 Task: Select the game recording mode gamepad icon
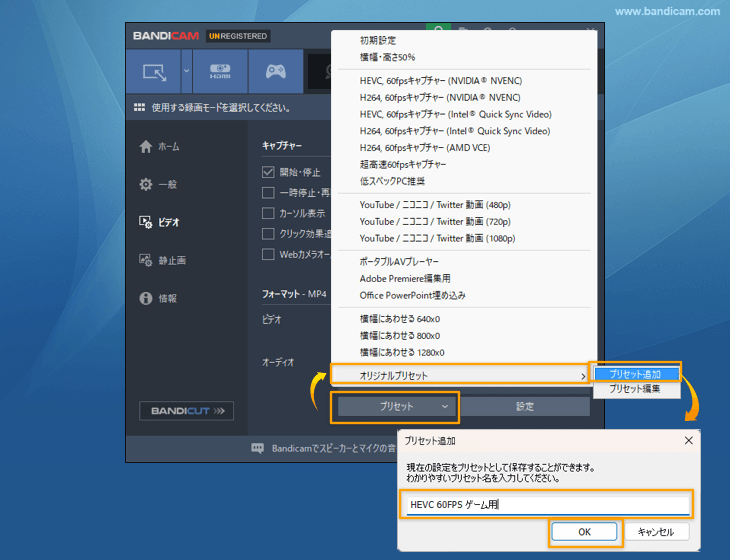276,72
